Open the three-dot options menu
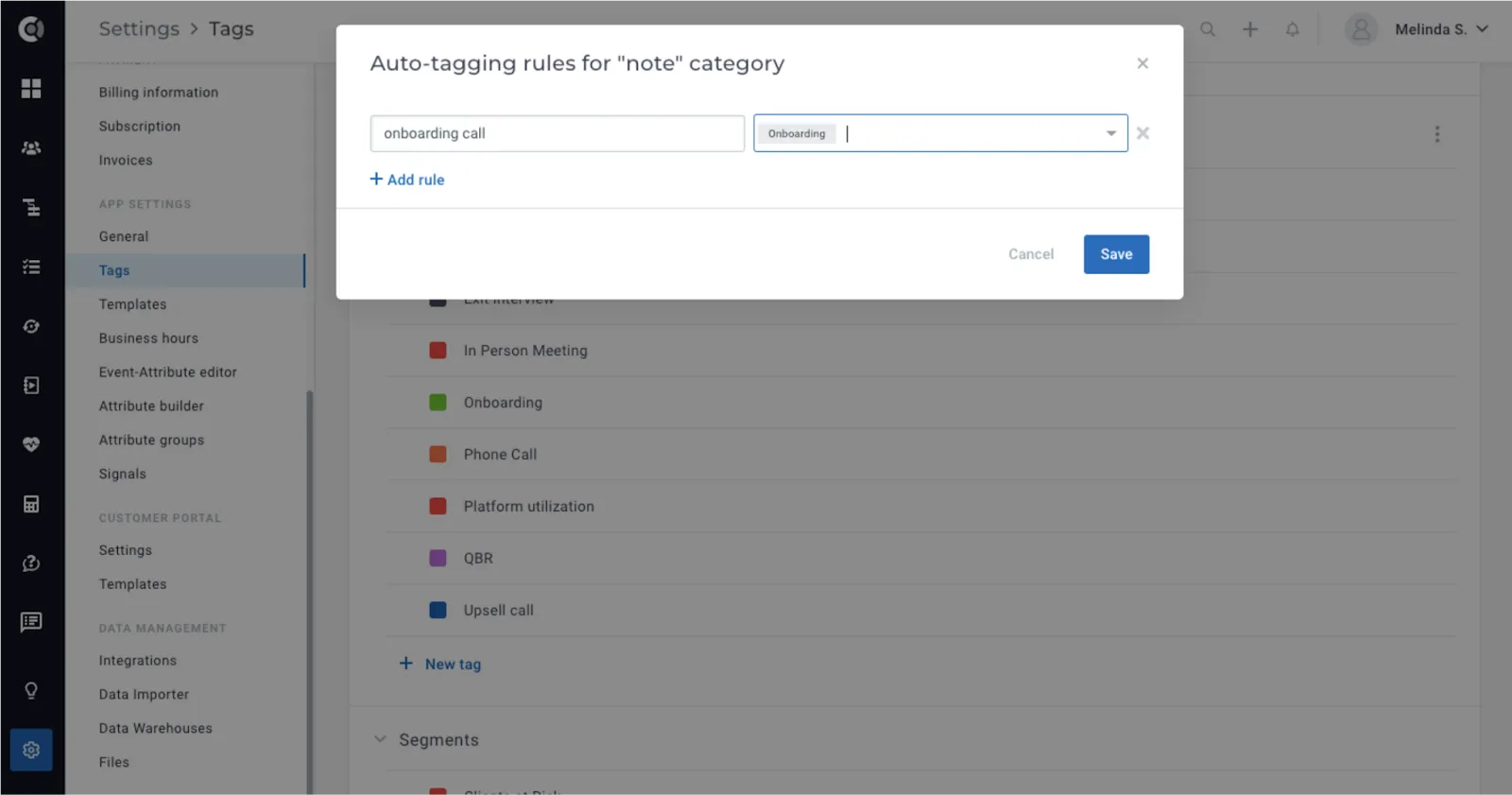The image size is (1512, 795). (1437, 134)
